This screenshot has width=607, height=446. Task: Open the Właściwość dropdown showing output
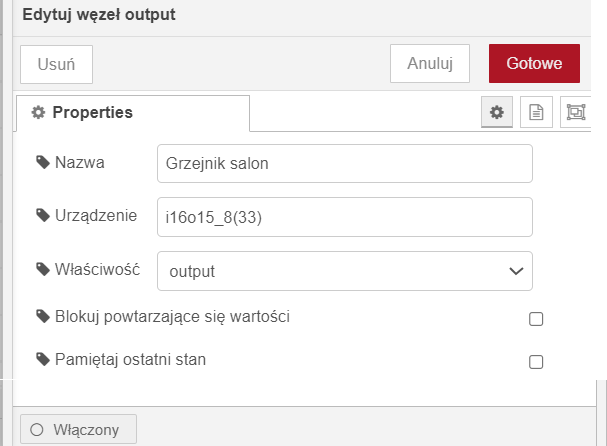click(x=345, y=271)
